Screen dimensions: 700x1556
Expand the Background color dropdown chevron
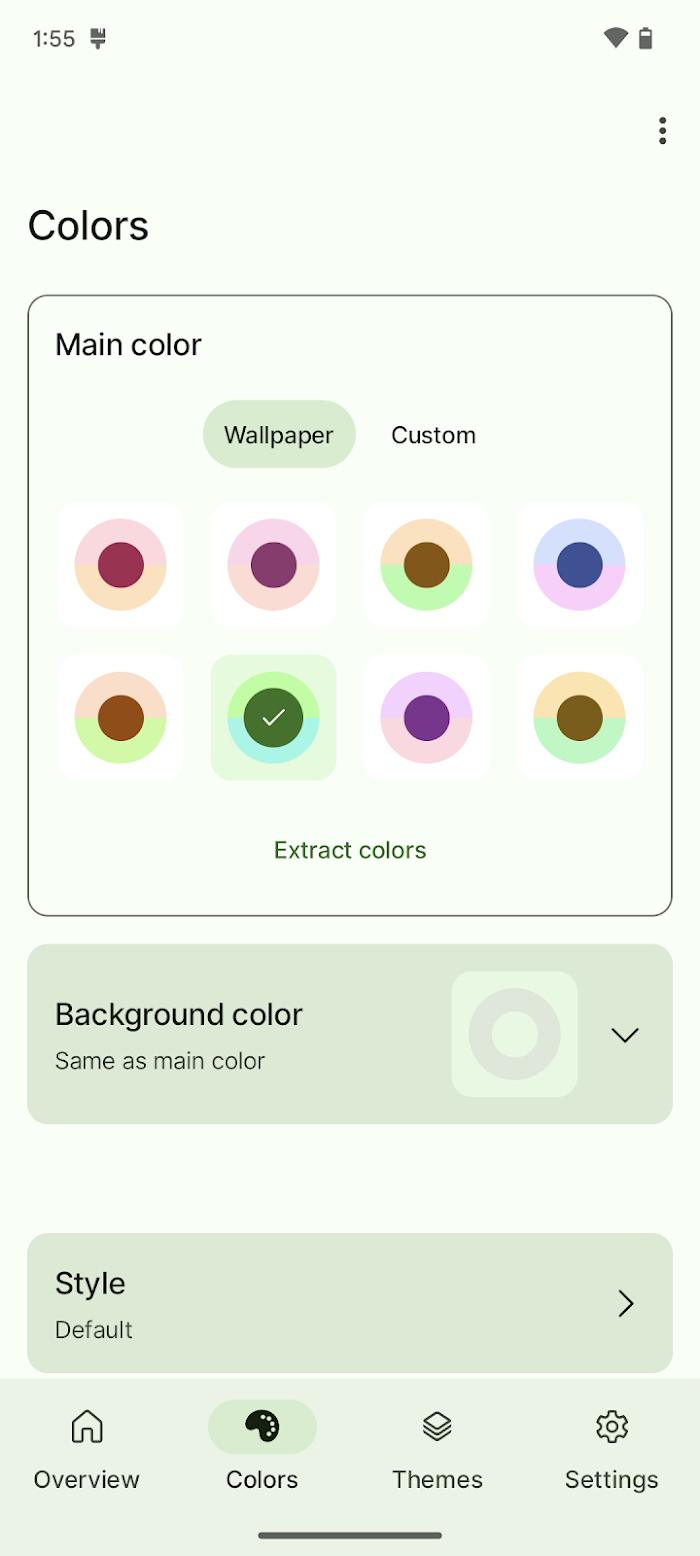click(625, 1035)
